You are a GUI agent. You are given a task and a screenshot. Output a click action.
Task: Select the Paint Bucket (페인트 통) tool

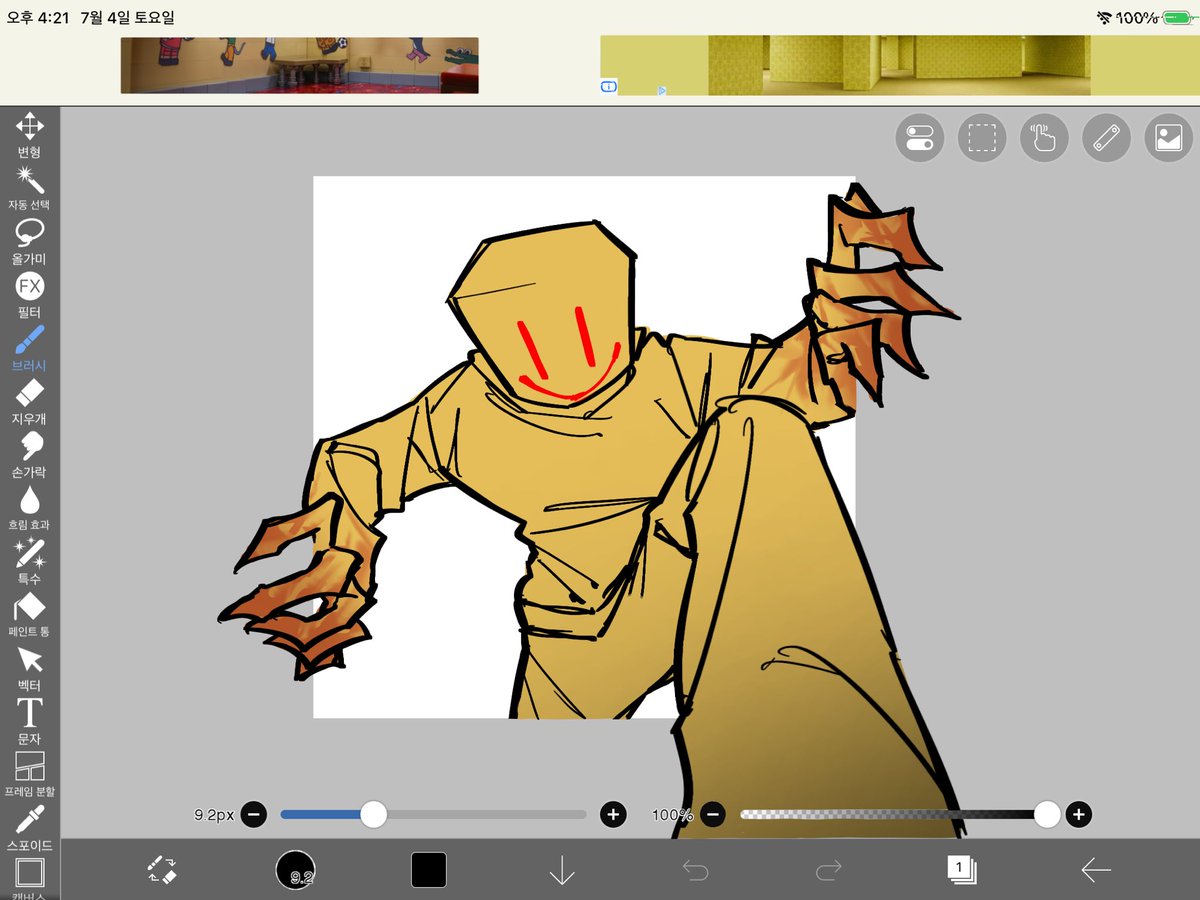30,615
